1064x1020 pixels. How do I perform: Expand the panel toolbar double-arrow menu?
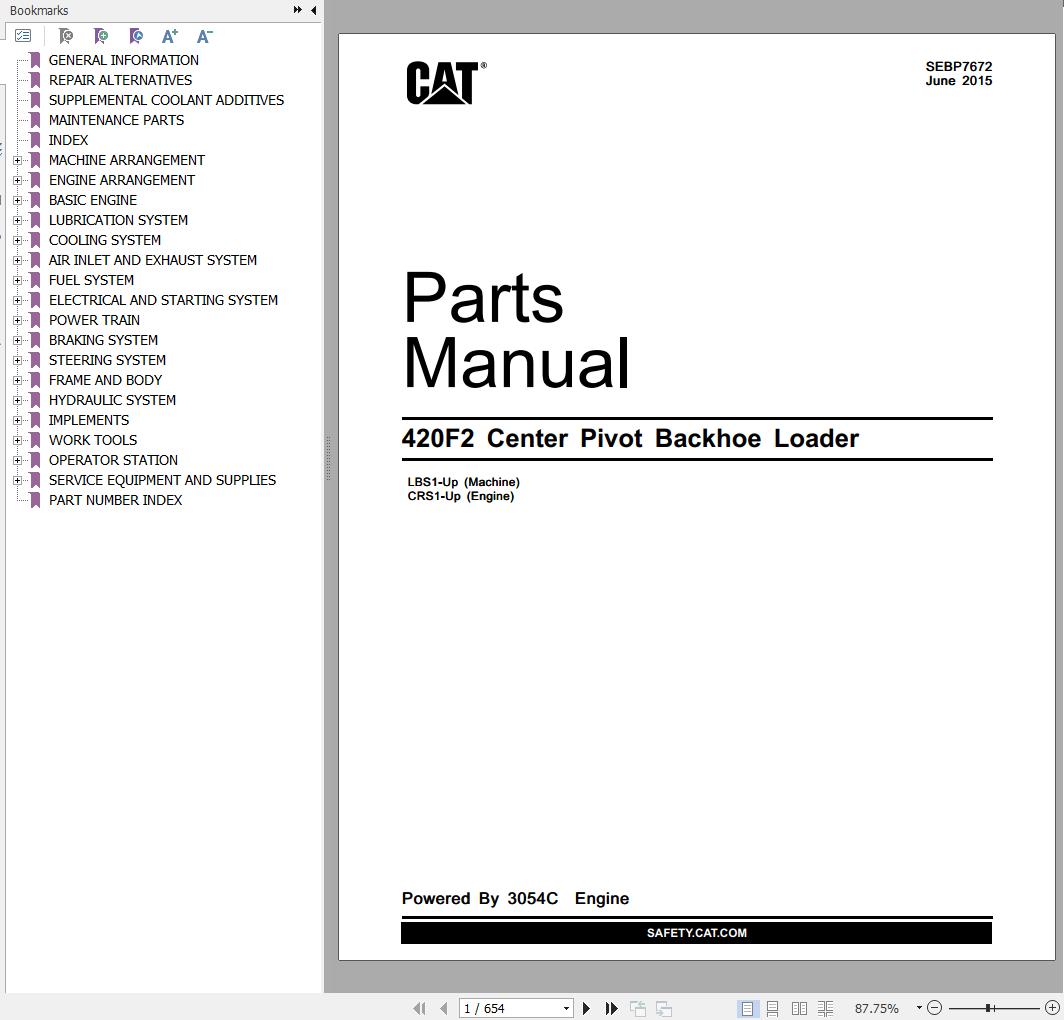click(297, 9)
